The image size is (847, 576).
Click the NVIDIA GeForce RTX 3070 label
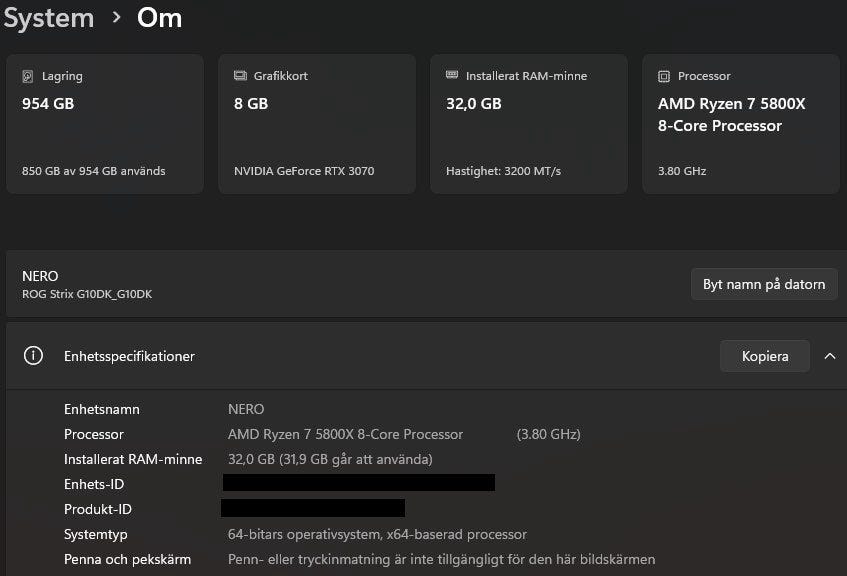(x=304, y=171)
